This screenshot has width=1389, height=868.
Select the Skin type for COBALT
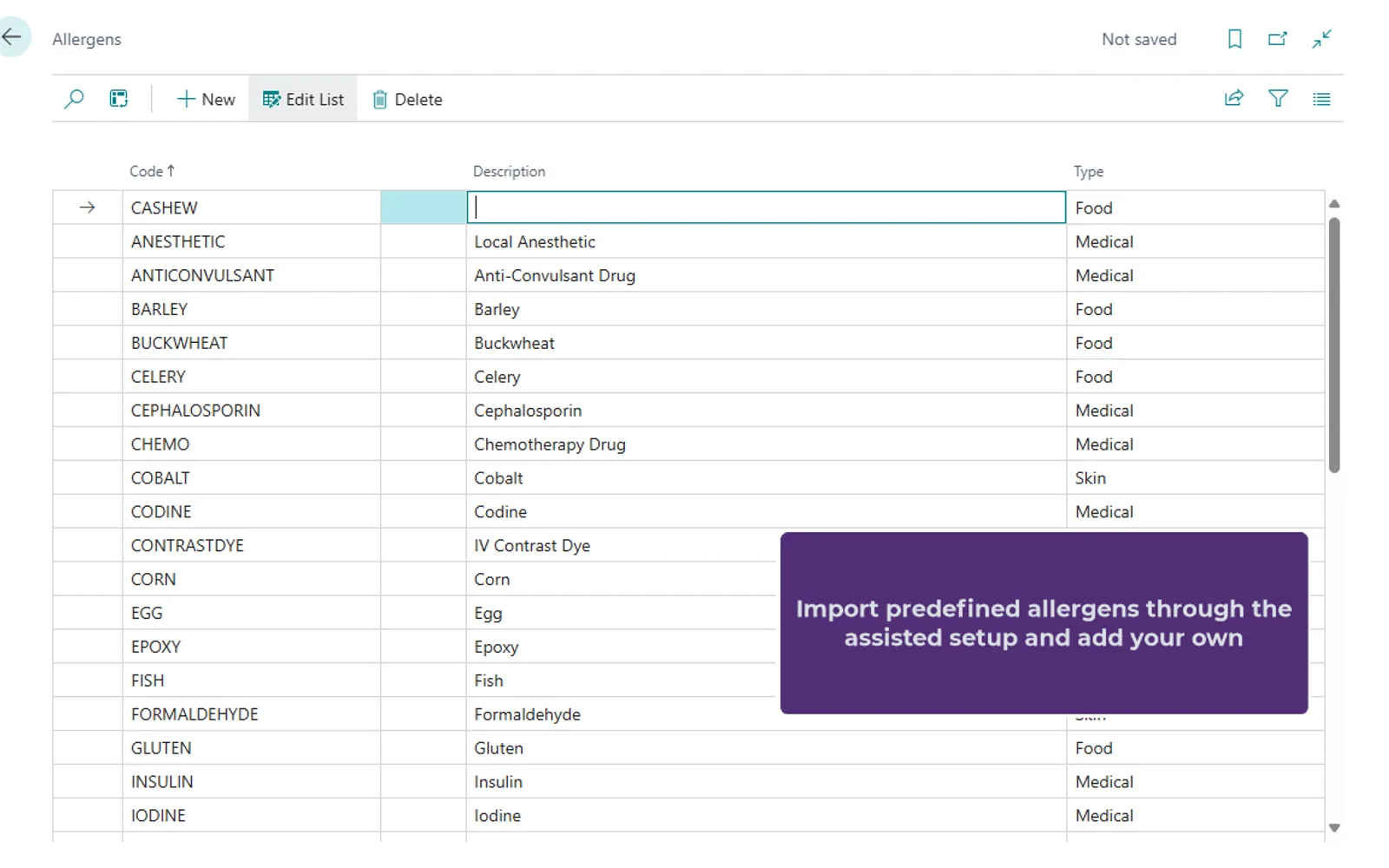tap(1195, 478)
